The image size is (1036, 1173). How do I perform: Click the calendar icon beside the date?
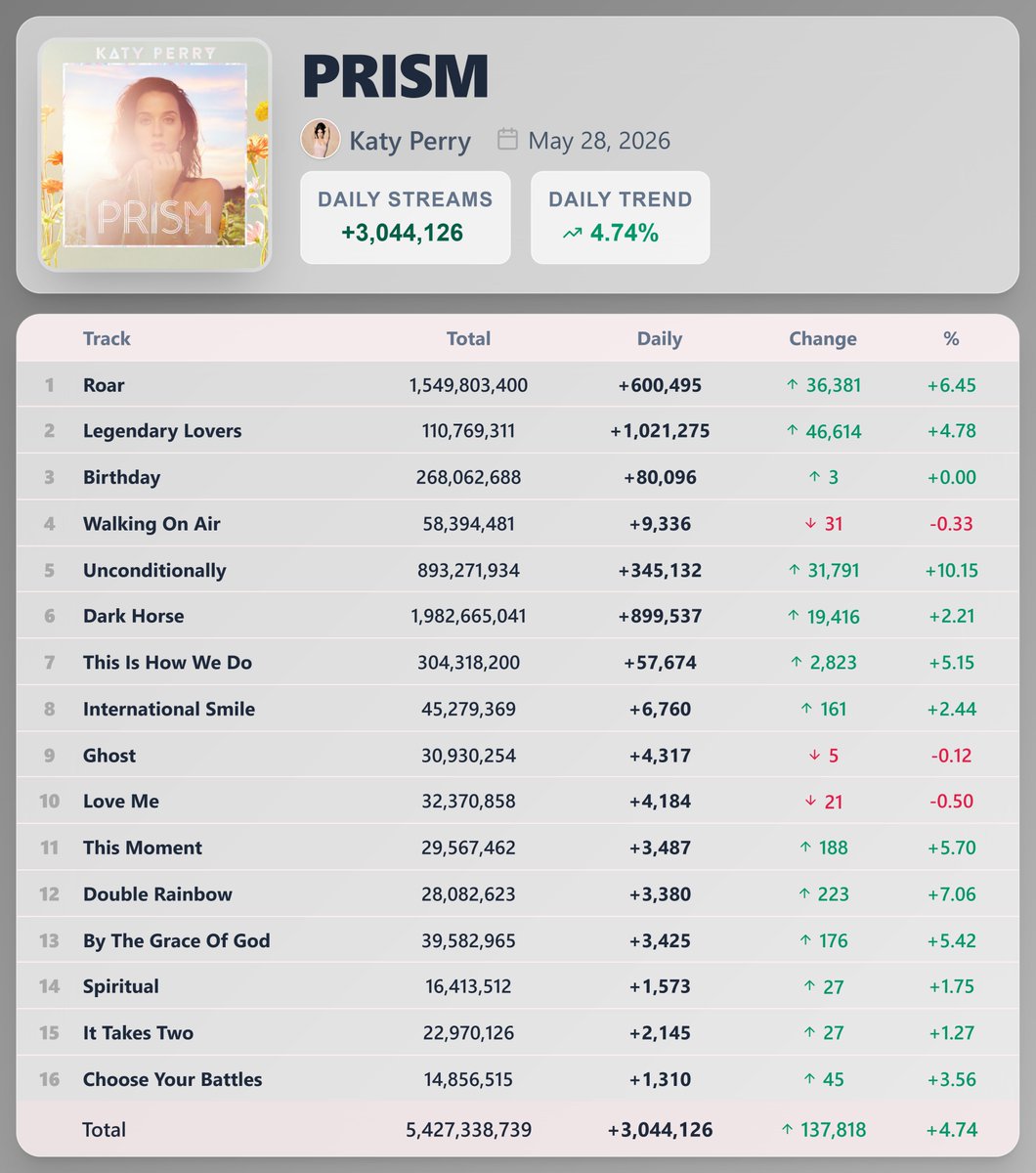[x=507, y=139]
